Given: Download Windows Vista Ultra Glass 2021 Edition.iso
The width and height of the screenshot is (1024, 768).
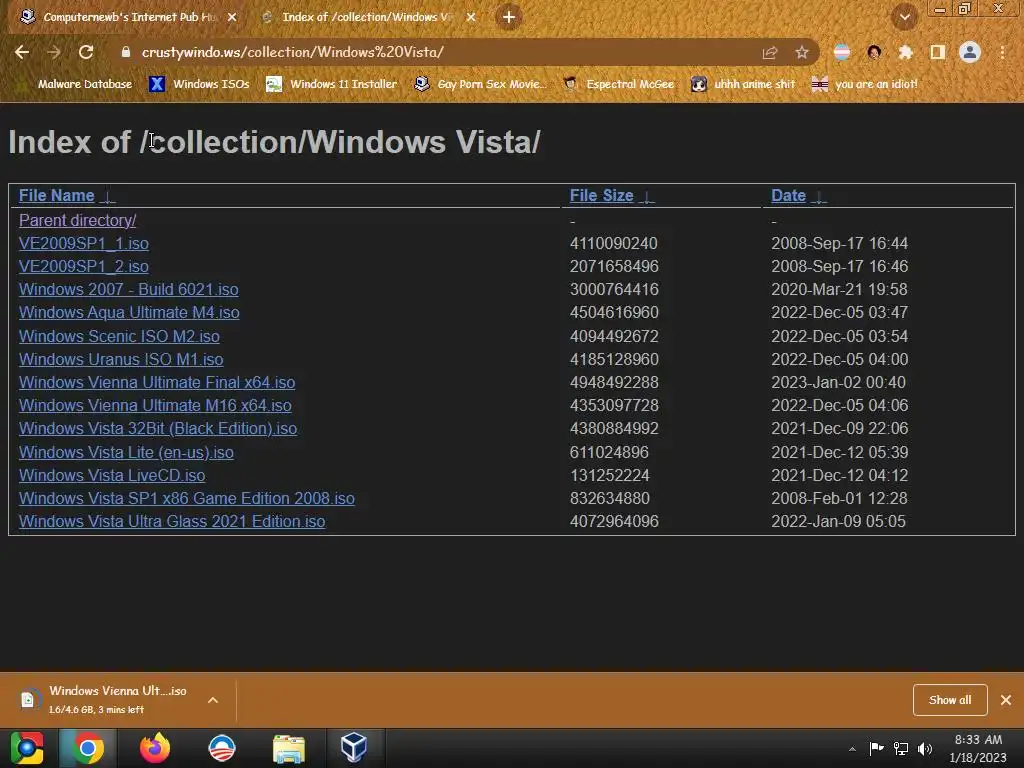Looking at the screenshot, I should tap(172, 521).
